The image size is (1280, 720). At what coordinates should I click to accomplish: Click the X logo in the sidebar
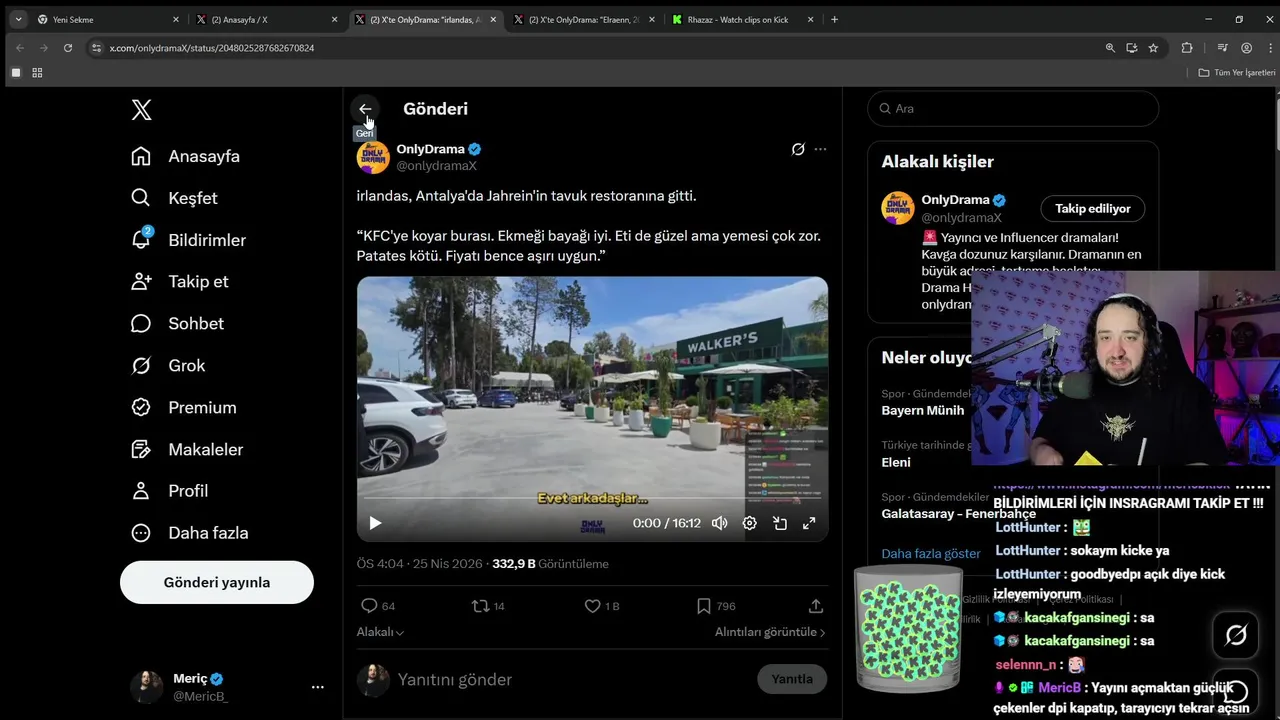pos(142,110)
